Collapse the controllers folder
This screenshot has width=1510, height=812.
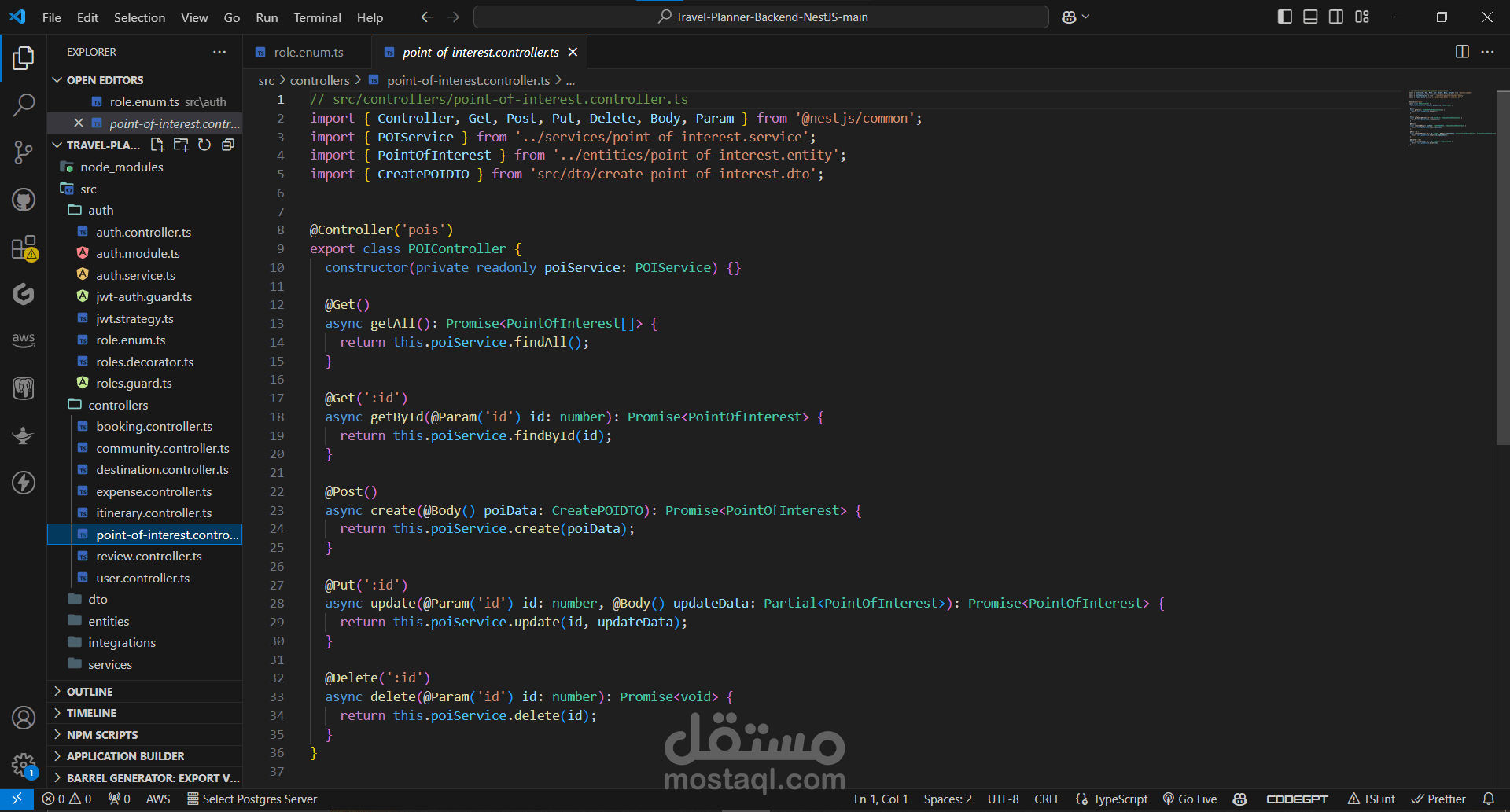(145, 405)
